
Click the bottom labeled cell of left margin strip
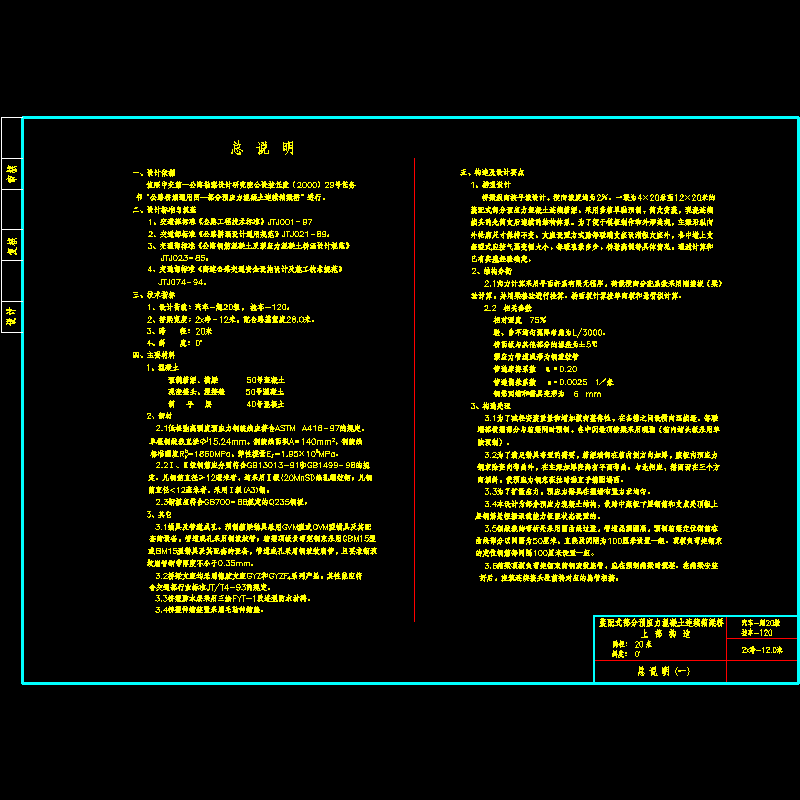coord(11,315)
